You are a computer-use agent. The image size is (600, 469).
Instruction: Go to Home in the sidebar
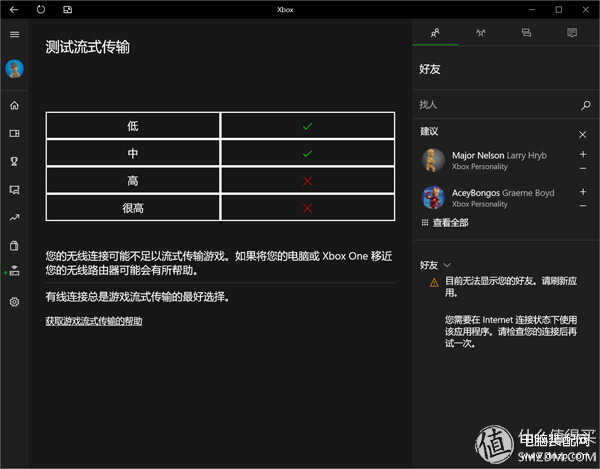pos(15,105)
